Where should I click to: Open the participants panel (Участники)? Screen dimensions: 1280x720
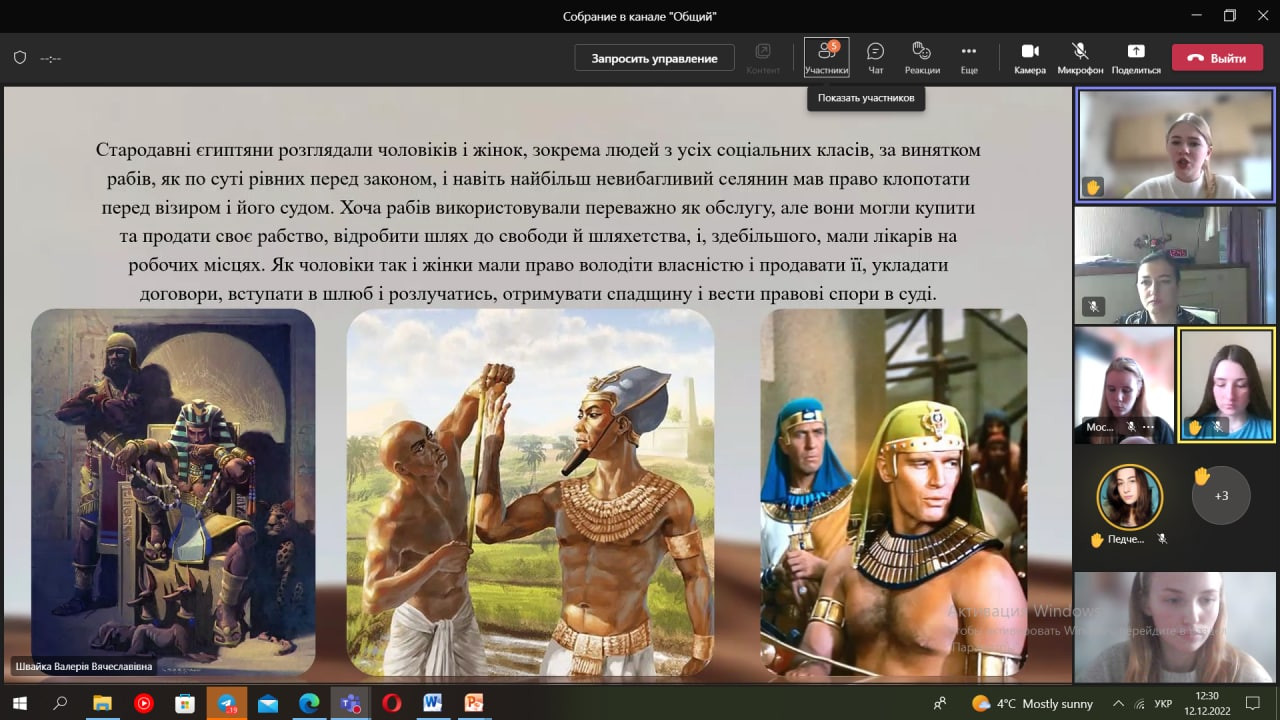pyautogui.click(x=826, y=58)
